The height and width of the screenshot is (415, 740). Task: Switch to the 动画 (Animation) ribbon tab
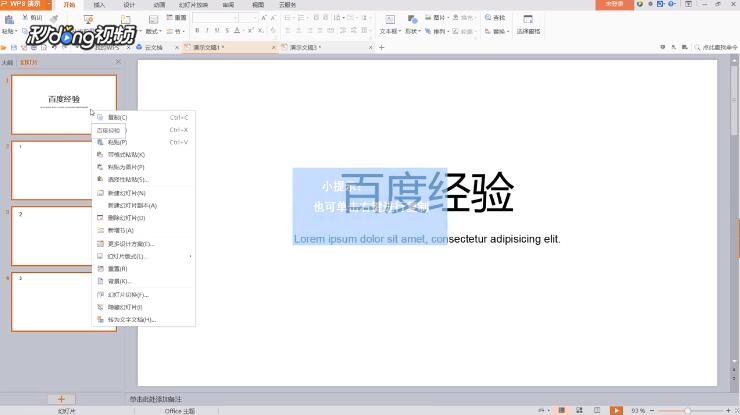pyautogui.click(x=159, y=5)
